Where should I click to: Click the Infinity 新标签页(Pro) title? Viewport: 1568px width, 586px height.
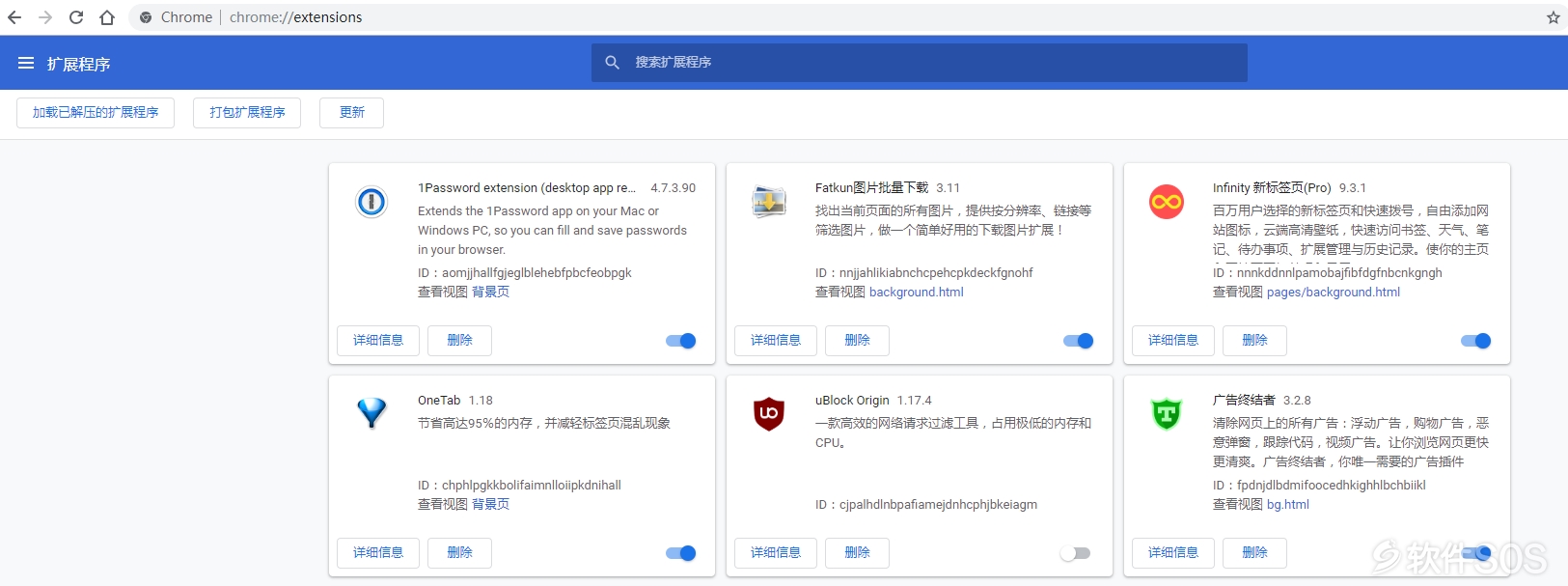click(x=1272, y=188)
